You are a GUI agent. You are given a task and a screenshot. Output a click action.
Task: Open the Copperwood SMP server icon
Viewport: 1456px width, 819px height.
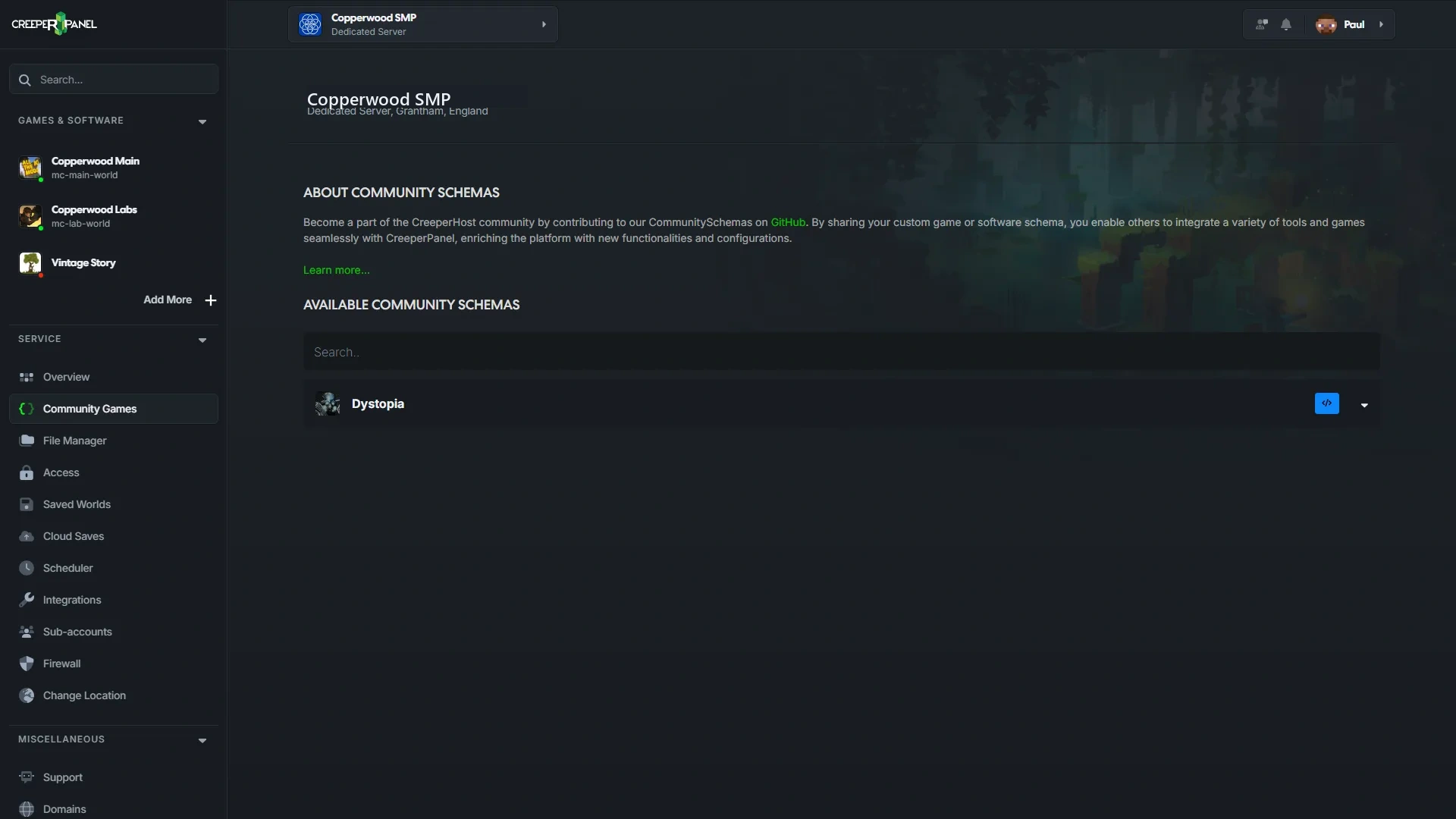pyautogui.click(x=310, y=24)
